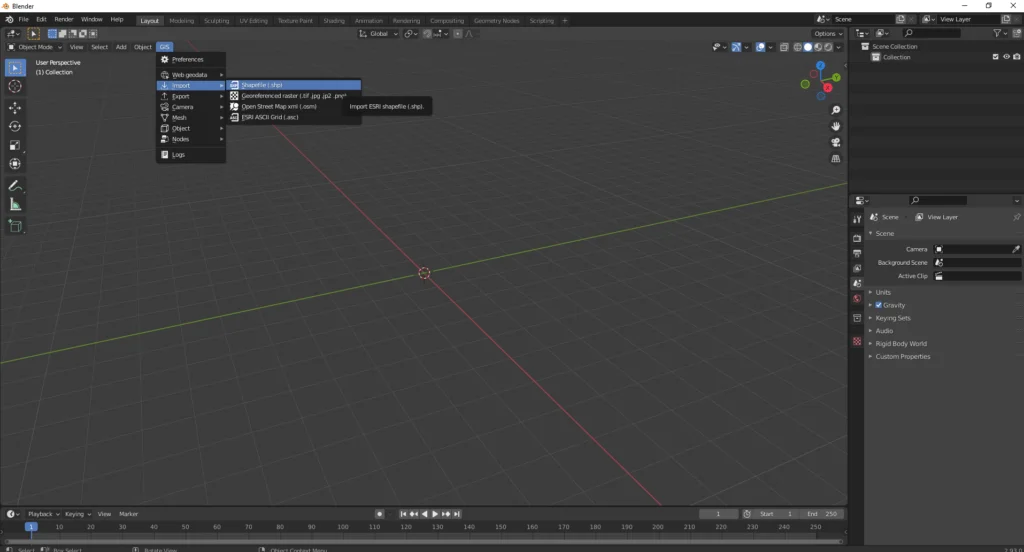The image size is (1024, 552).
Task: Choose Georeferenced raster import option
Action: (294, 96)
